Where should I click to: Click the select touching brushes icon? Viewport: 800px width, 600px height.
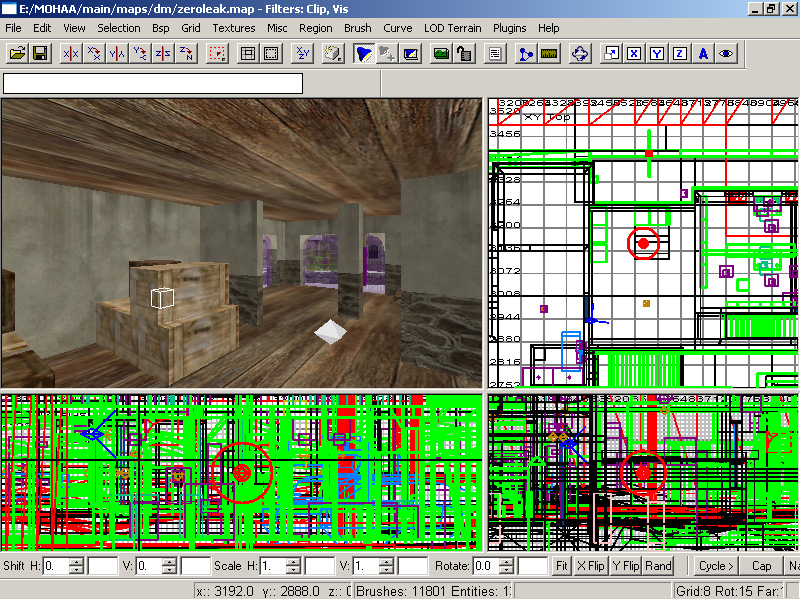coord(248,53)
